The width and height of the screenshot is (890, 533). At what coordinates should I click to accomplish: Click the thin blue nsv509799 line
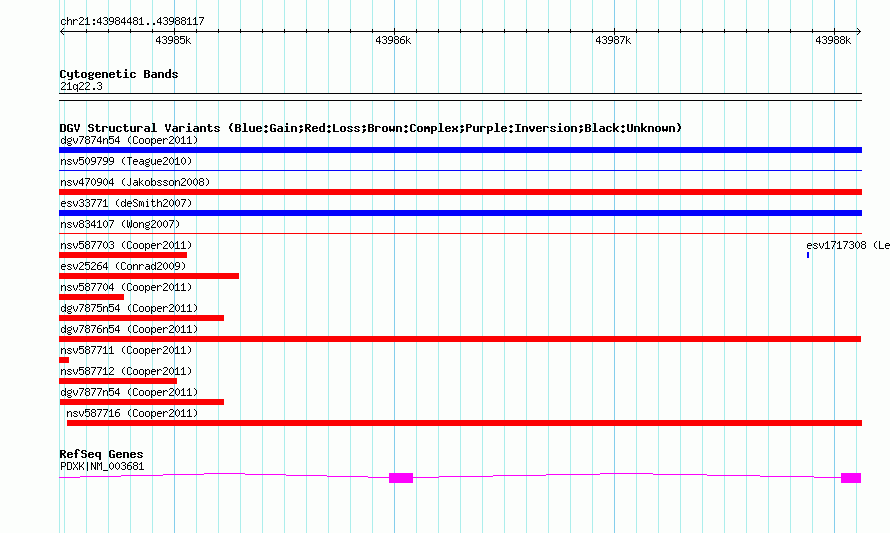[460, 170]
